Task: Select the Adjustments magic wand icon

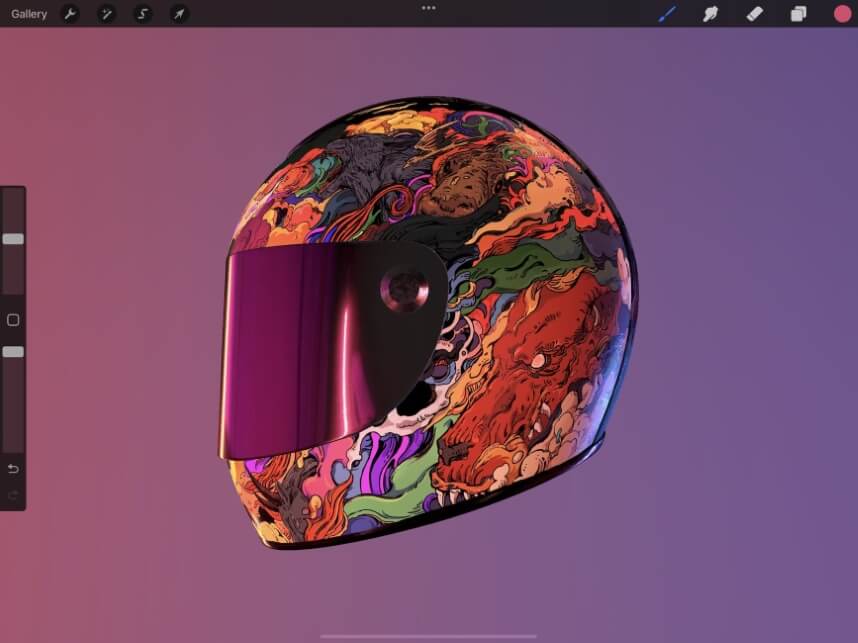Action: pos(106,13)
